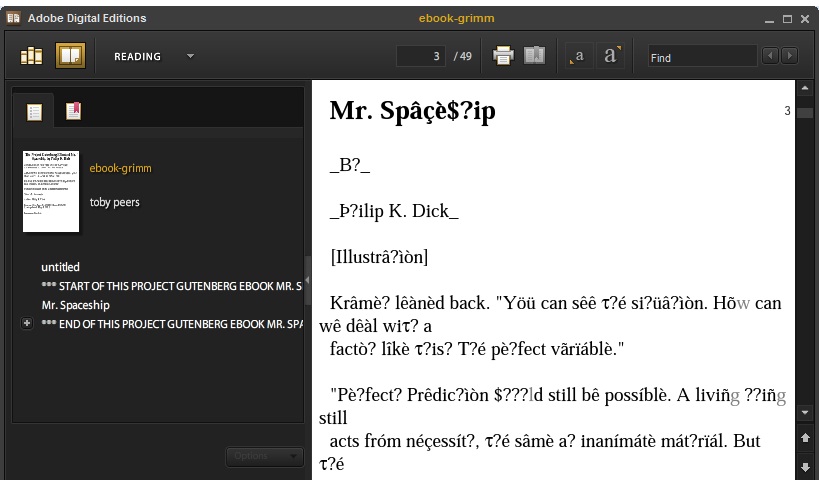Jump to END OF THIS PROJECT GUTENBERG entry
The width and height of the screenshot is (819, 480).
(x=172, y=324)
